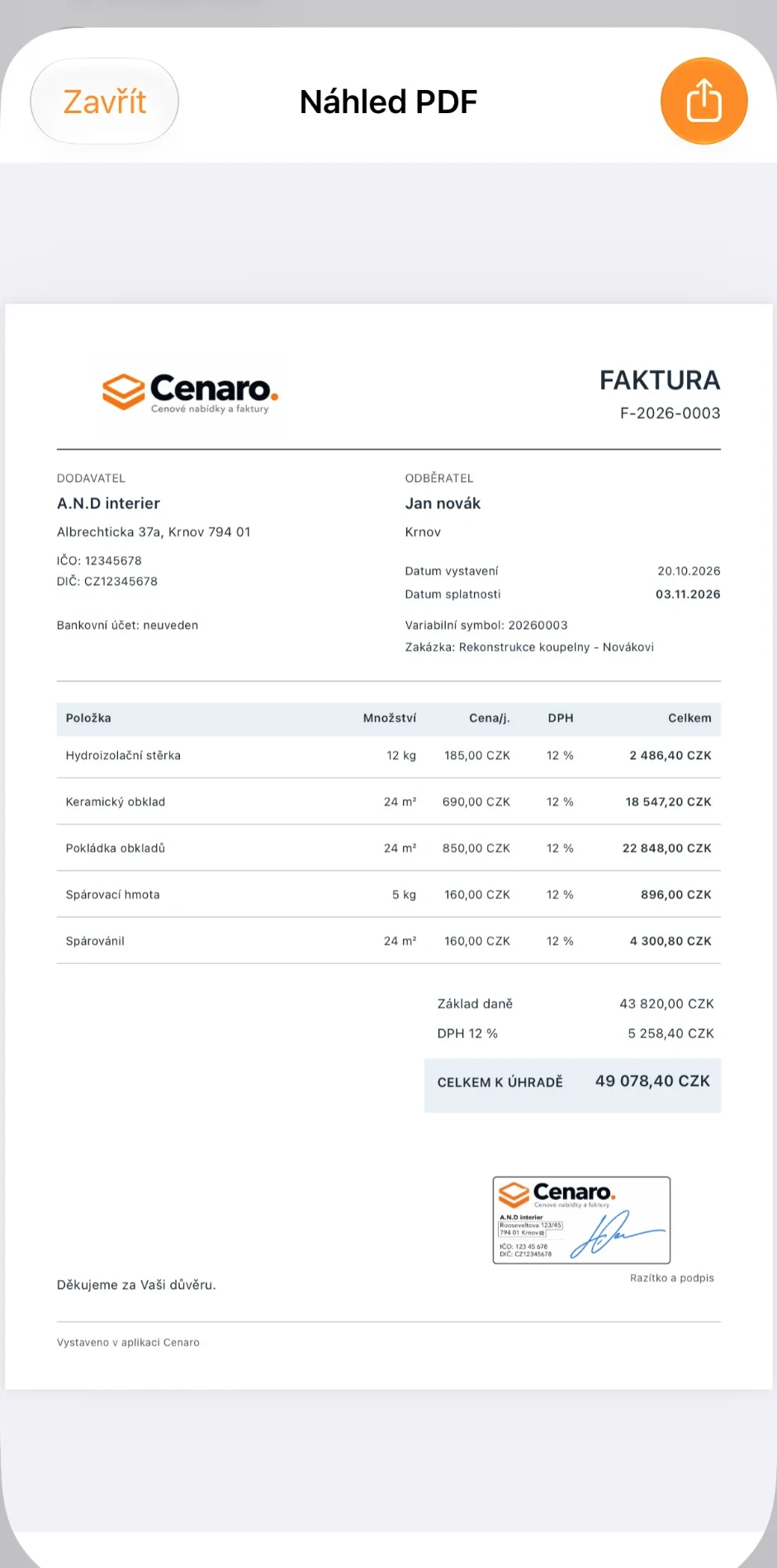Click Vystaveno v aplikaci Cenaro footer
Screen dimensions: 777x1568
tap(128, 1343)
